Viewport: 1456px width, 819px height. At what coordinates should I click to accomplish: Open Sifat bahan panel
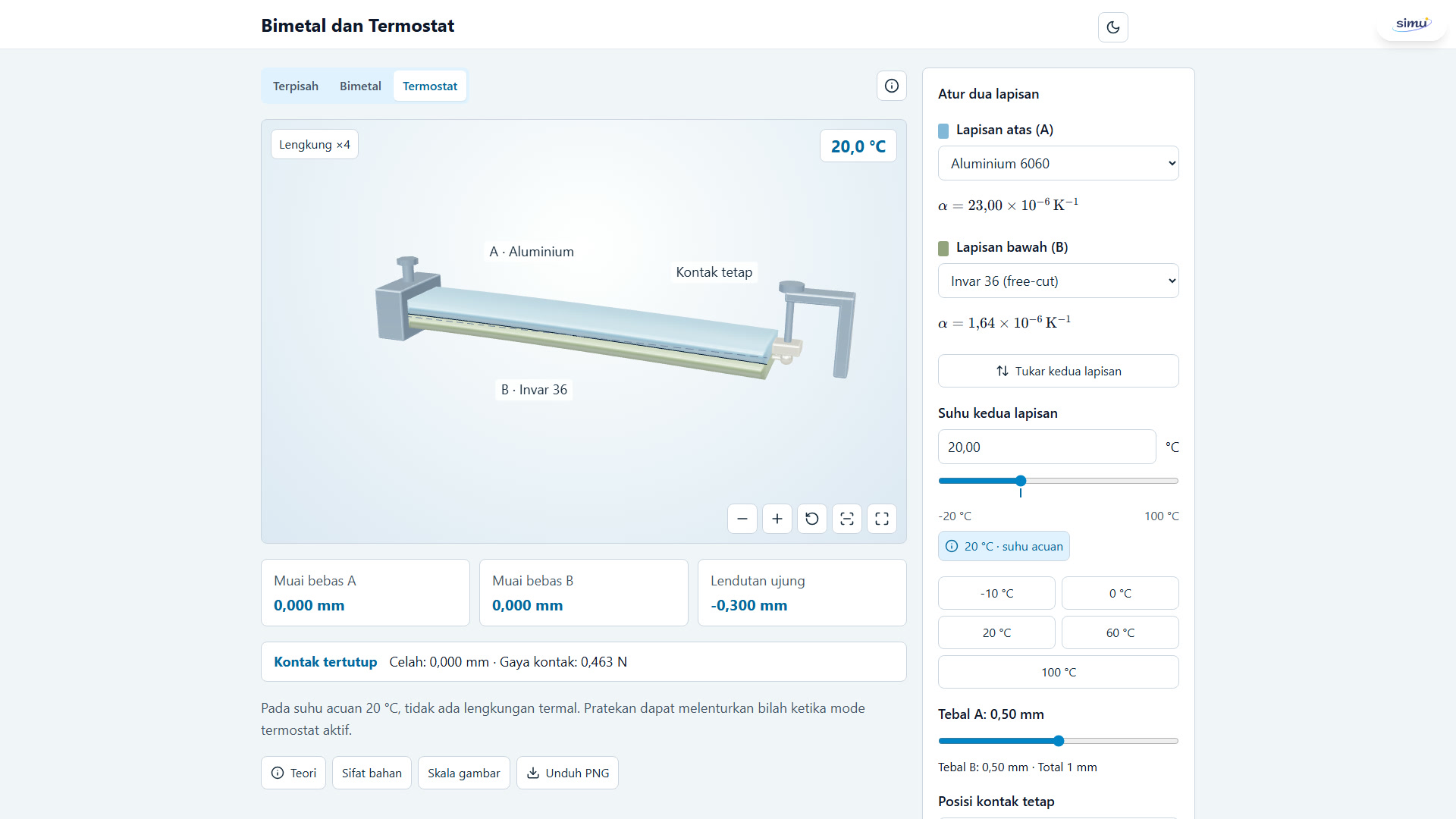pyautogui.click(x=372, y=773)
